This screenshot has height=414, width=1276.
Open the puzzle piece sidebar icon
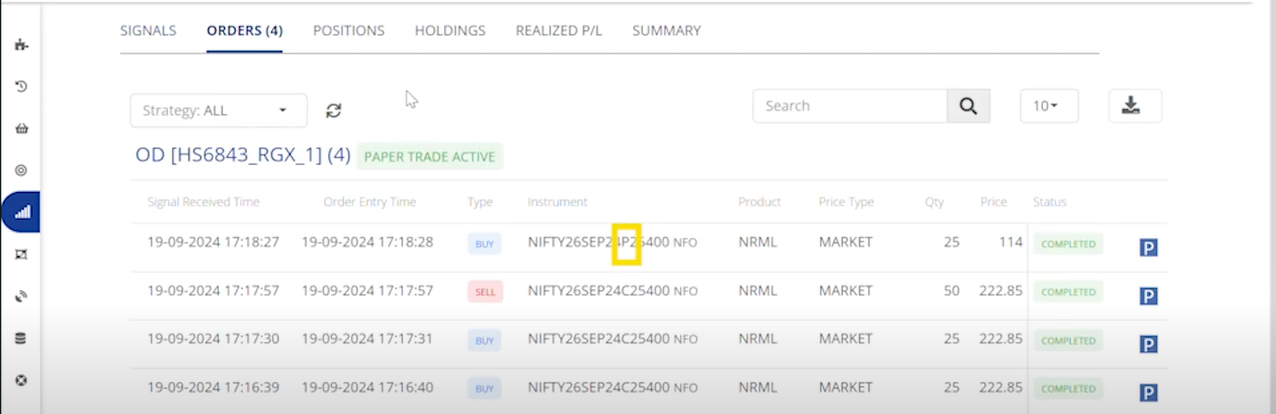(x=21, y=44)
